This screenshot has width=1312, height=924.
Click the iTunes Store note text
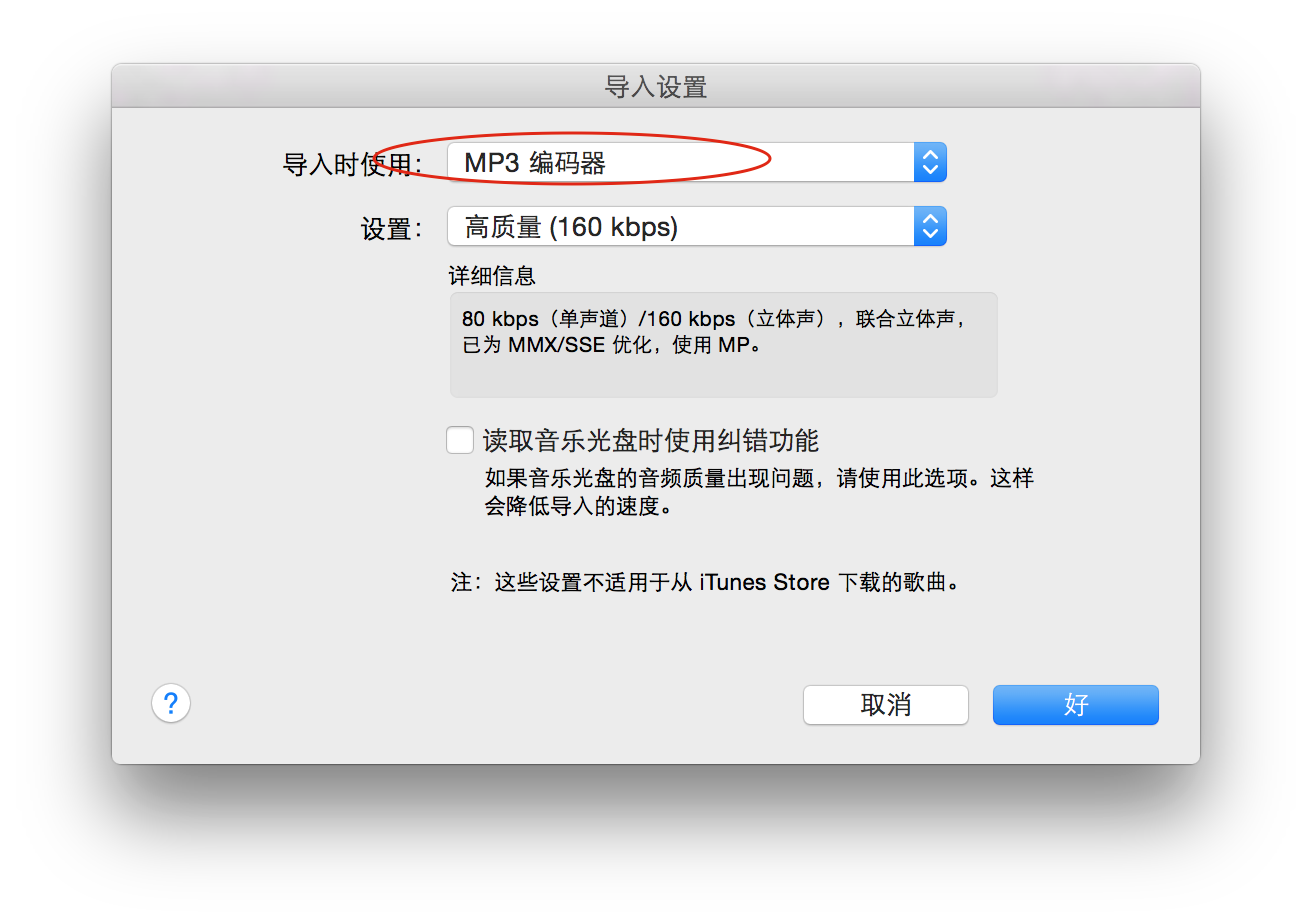click(764, 582)
